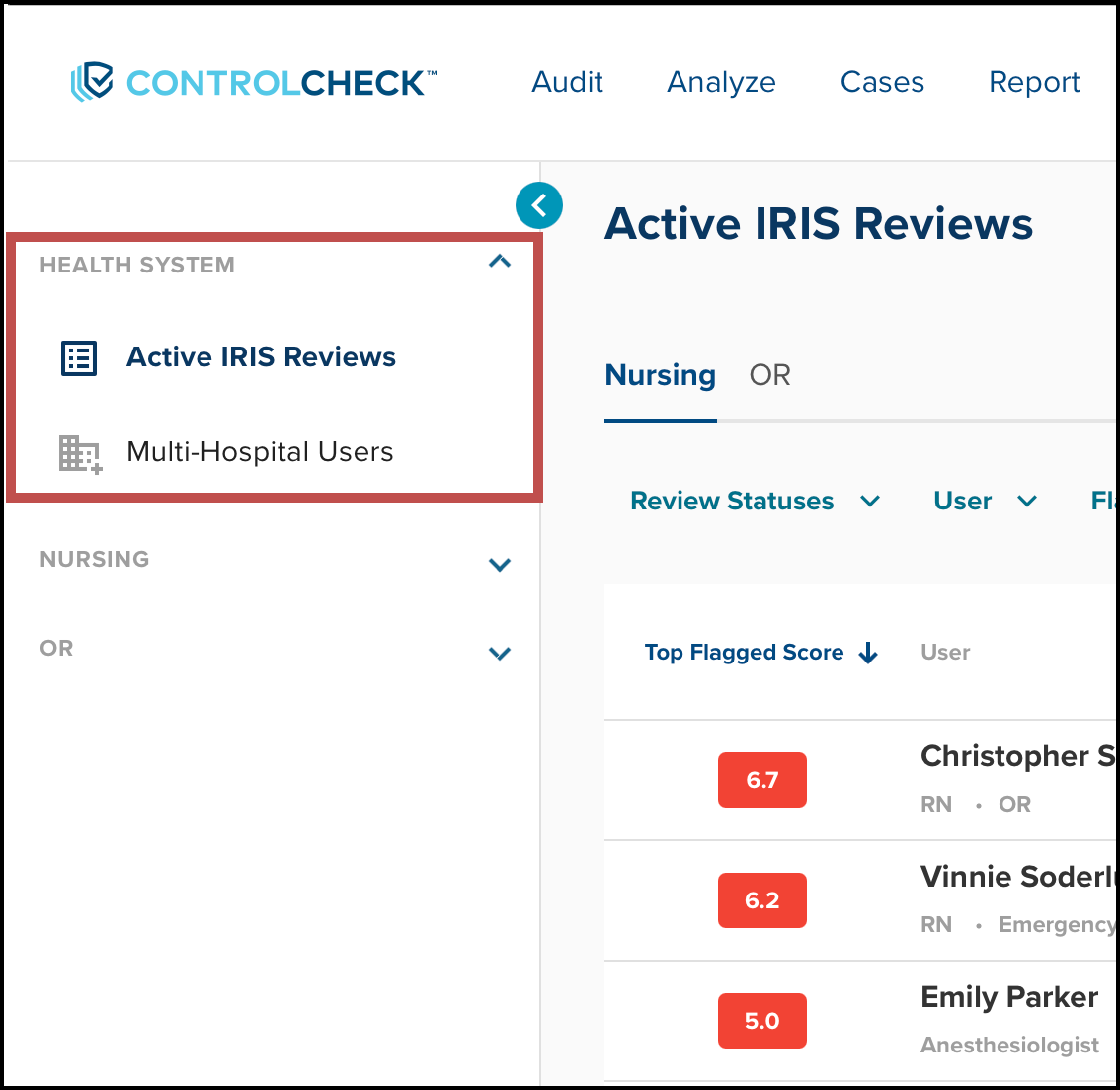1120x1090 pixels.
Task: Sort by Top Flagged Score column header
Action: [745, 653]
